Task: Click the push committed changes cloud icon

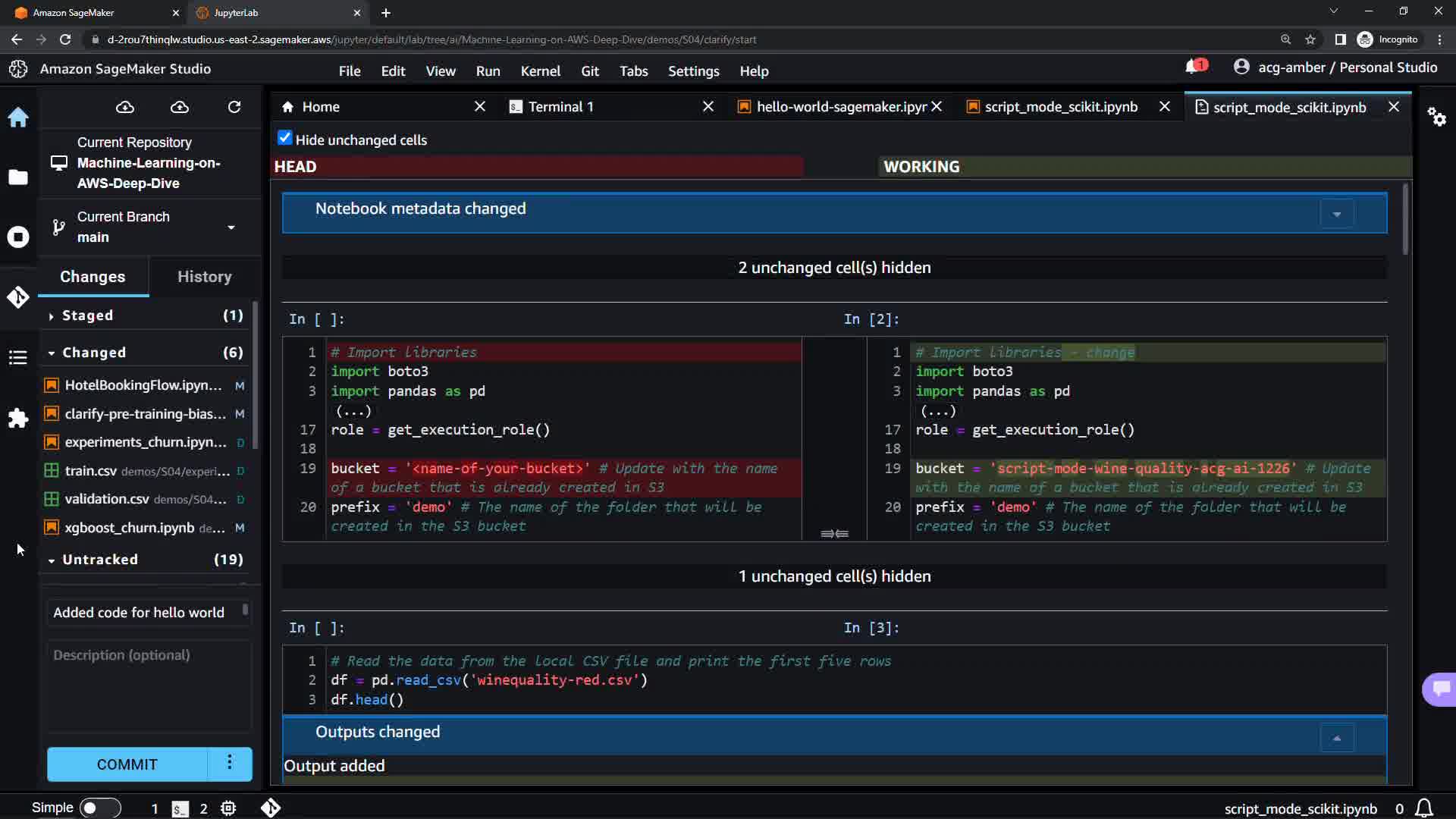Action: (x=180, y=108)
